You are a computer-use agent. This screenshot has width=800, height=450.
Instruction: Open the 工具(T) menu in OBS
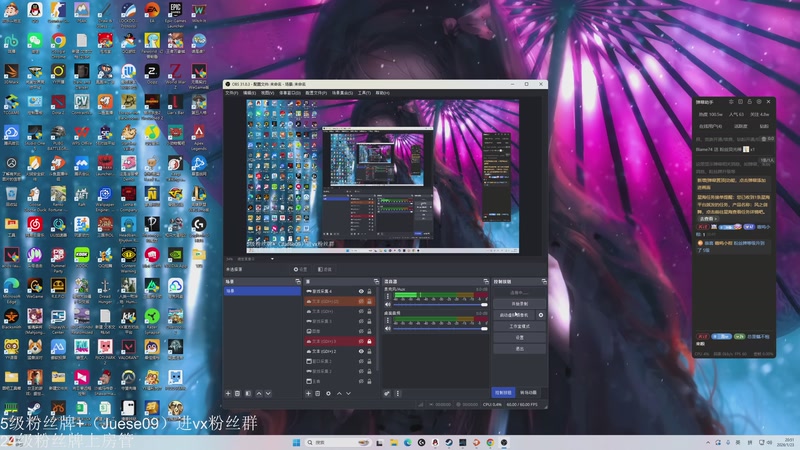[364, 93]
